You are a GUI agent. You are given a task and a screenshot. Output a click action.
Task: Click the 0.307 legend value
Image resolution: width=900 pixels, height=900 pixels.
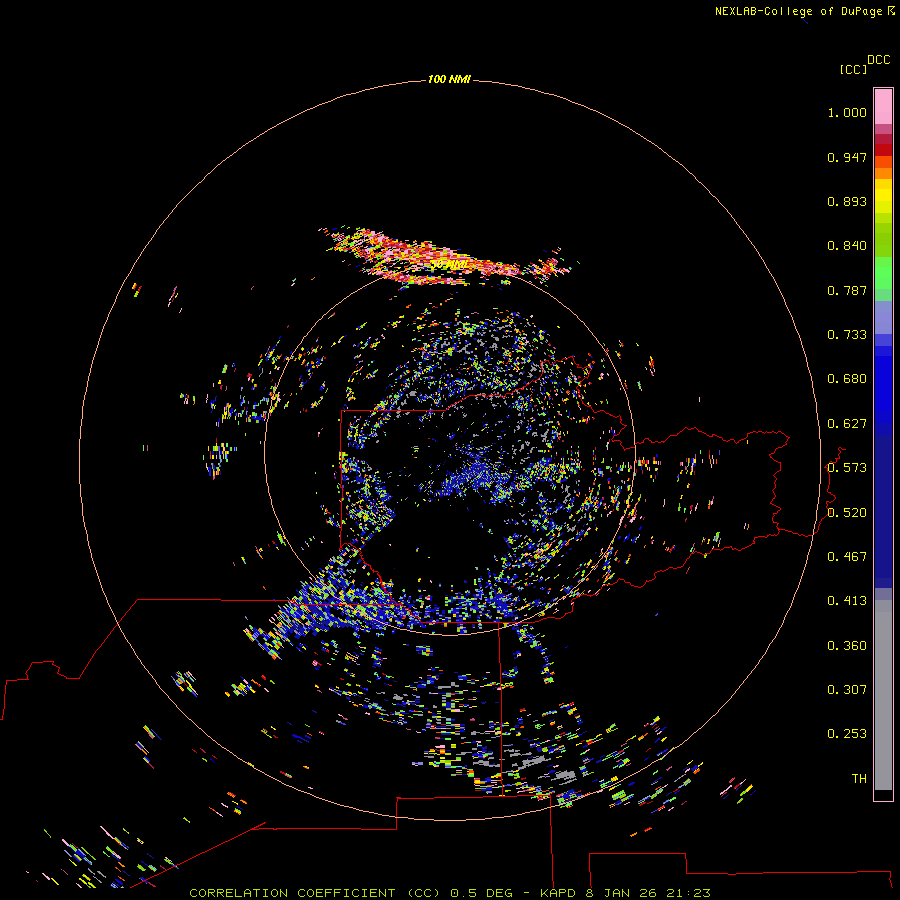[847, 690]
